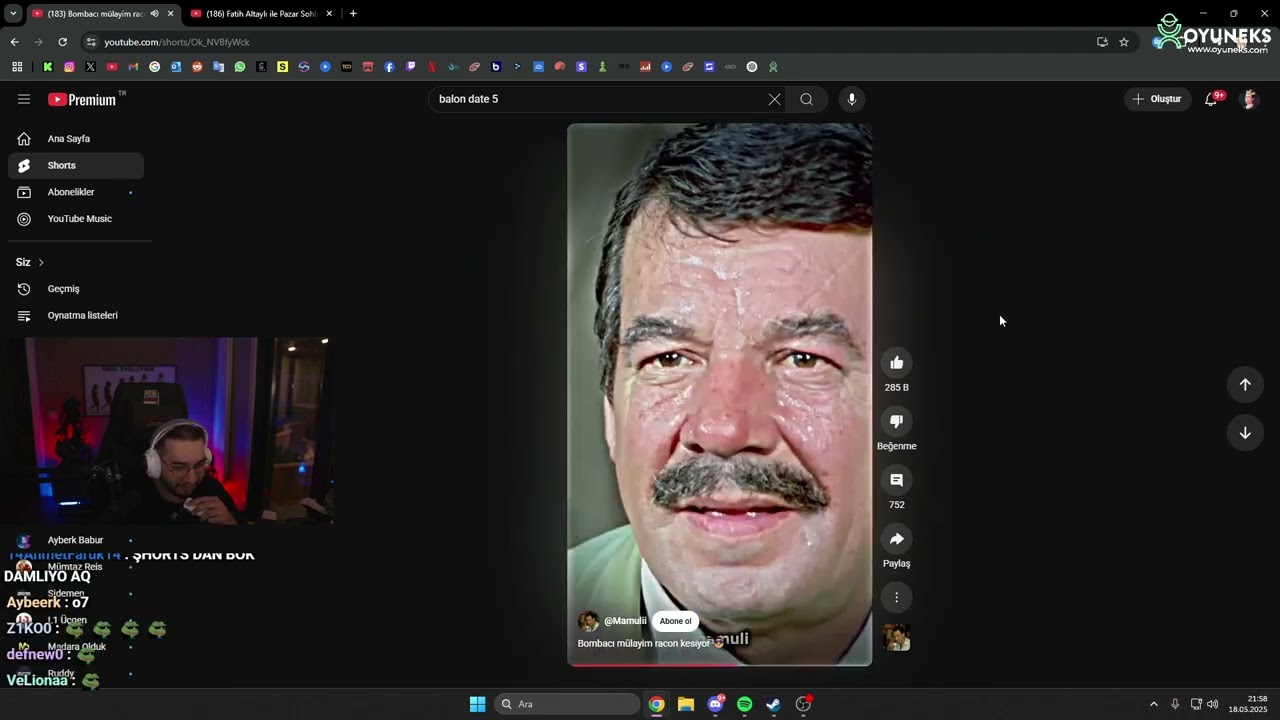Open the Gmail bookmark
This screenshot has width=1280, height=720.
(133, 67)
